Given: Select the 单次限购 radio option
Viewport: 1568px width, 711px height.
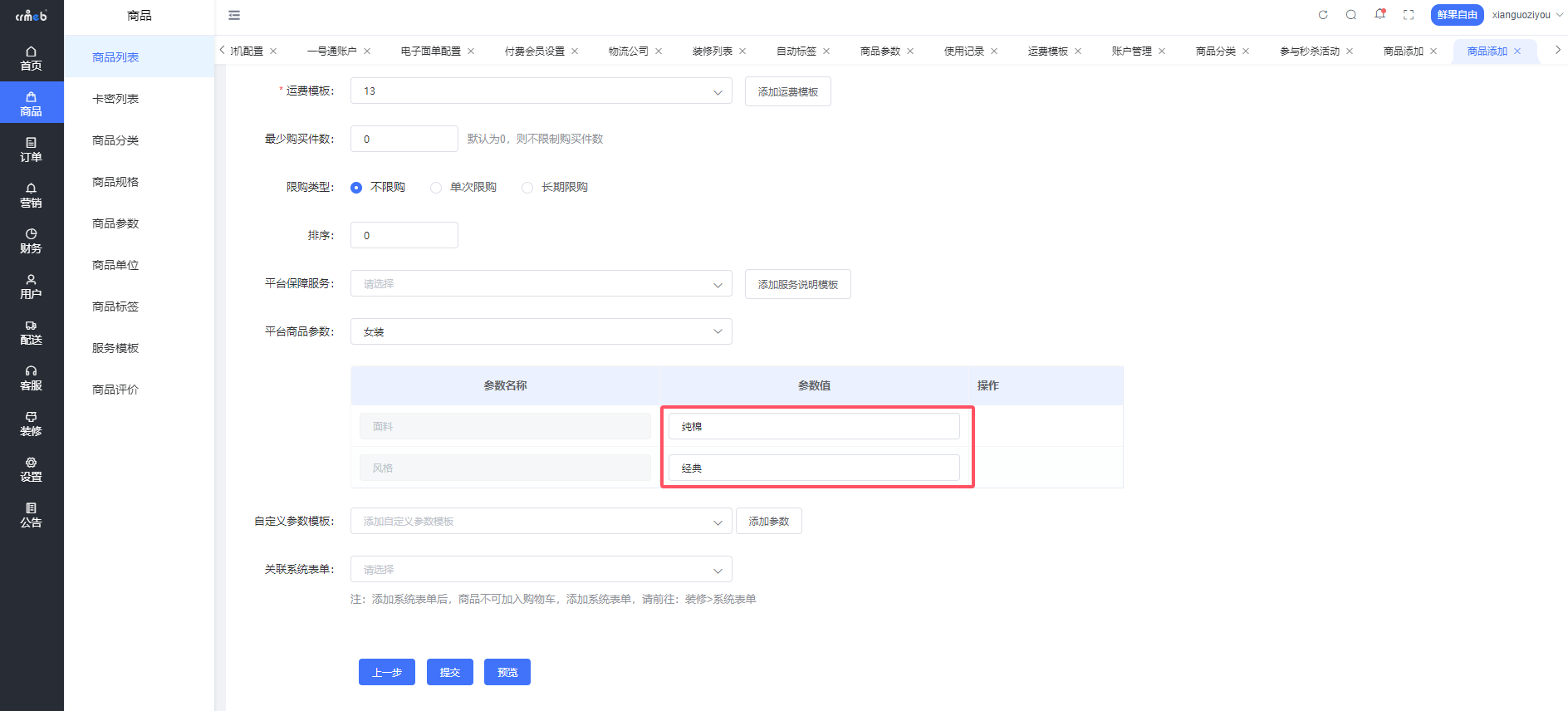Looking at the screenshot, I should pyautogui.click(x=436, y=188).
